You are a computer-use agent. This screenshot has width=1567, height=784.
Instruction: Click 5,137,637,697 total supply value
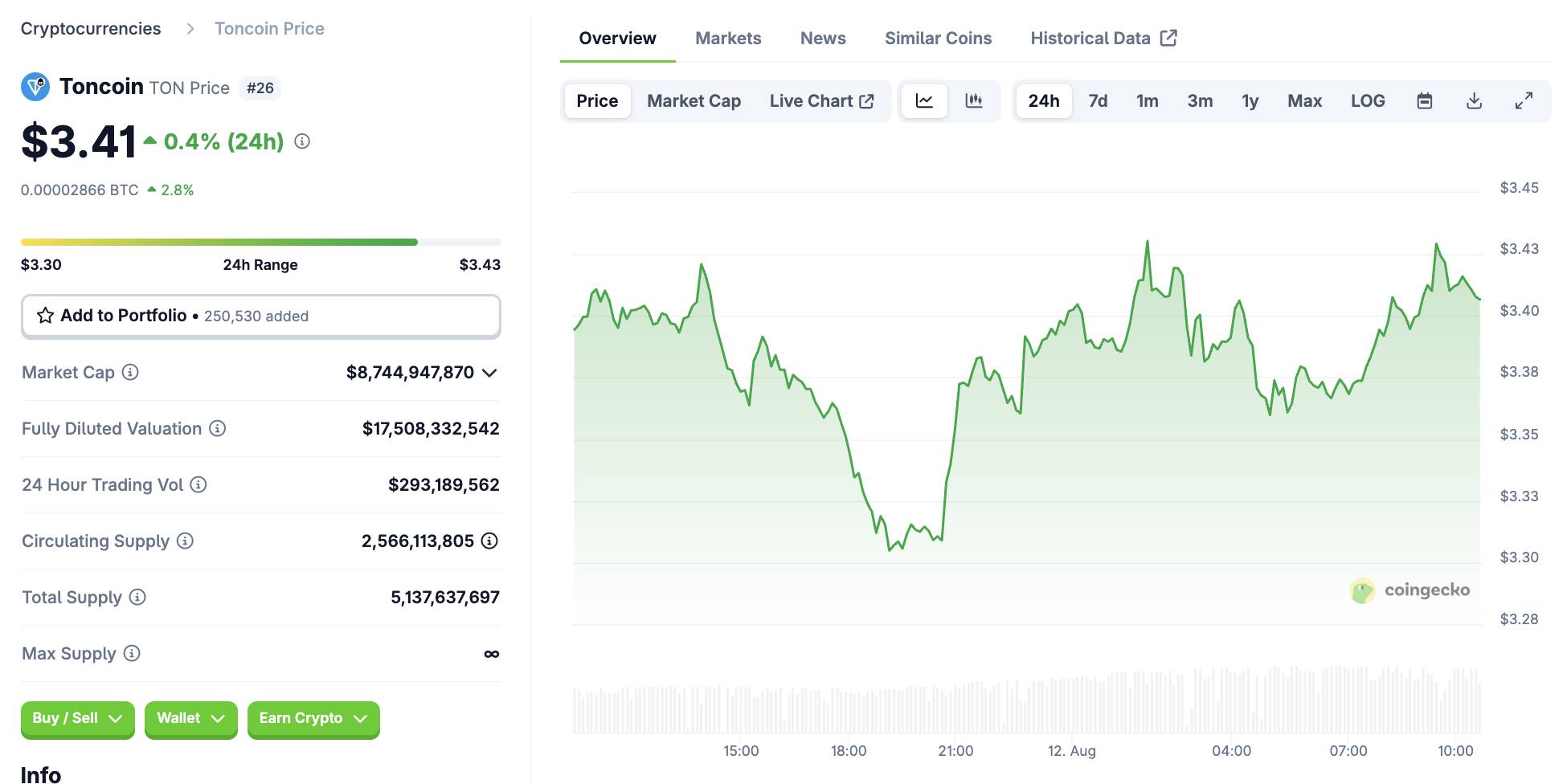coord(445,597)
